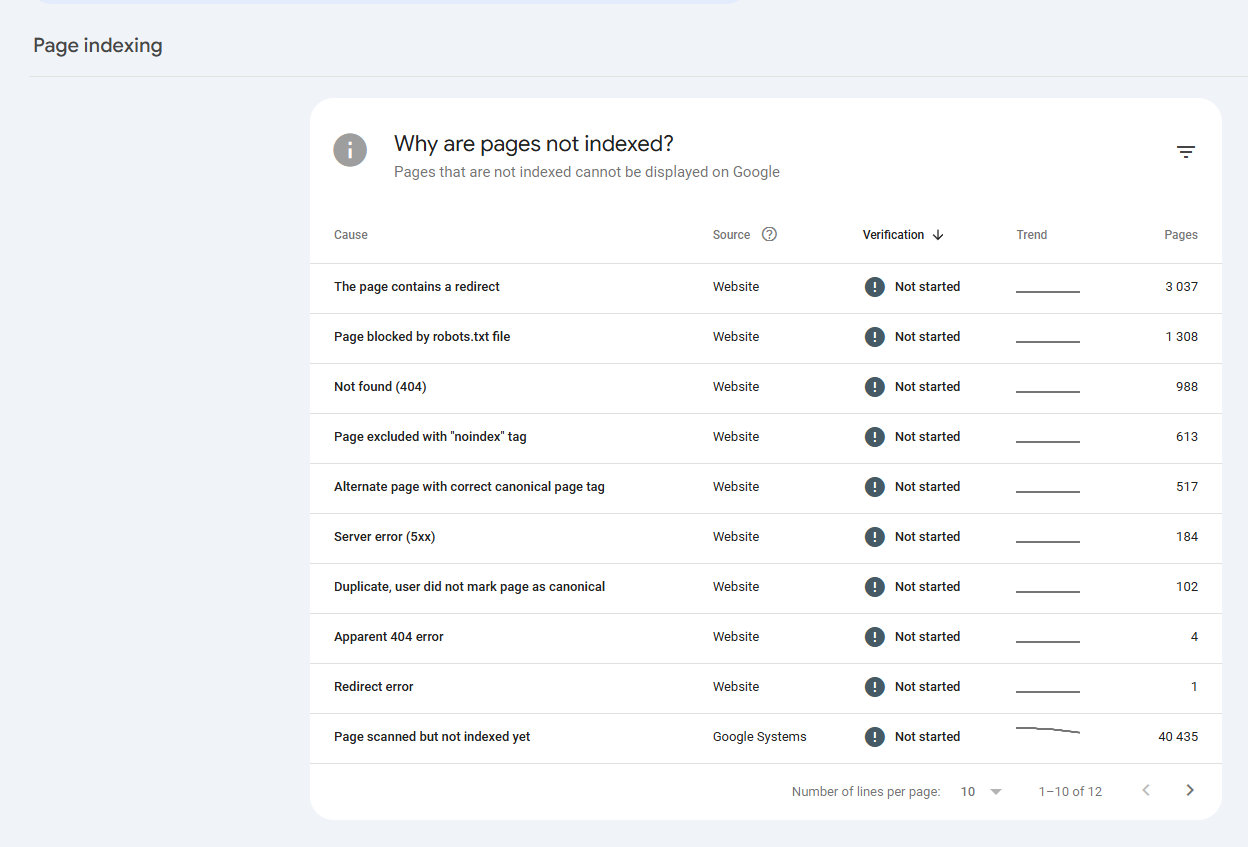Click the Trend column header
Screen dimensions: 1248x847
coord(1032,235)
